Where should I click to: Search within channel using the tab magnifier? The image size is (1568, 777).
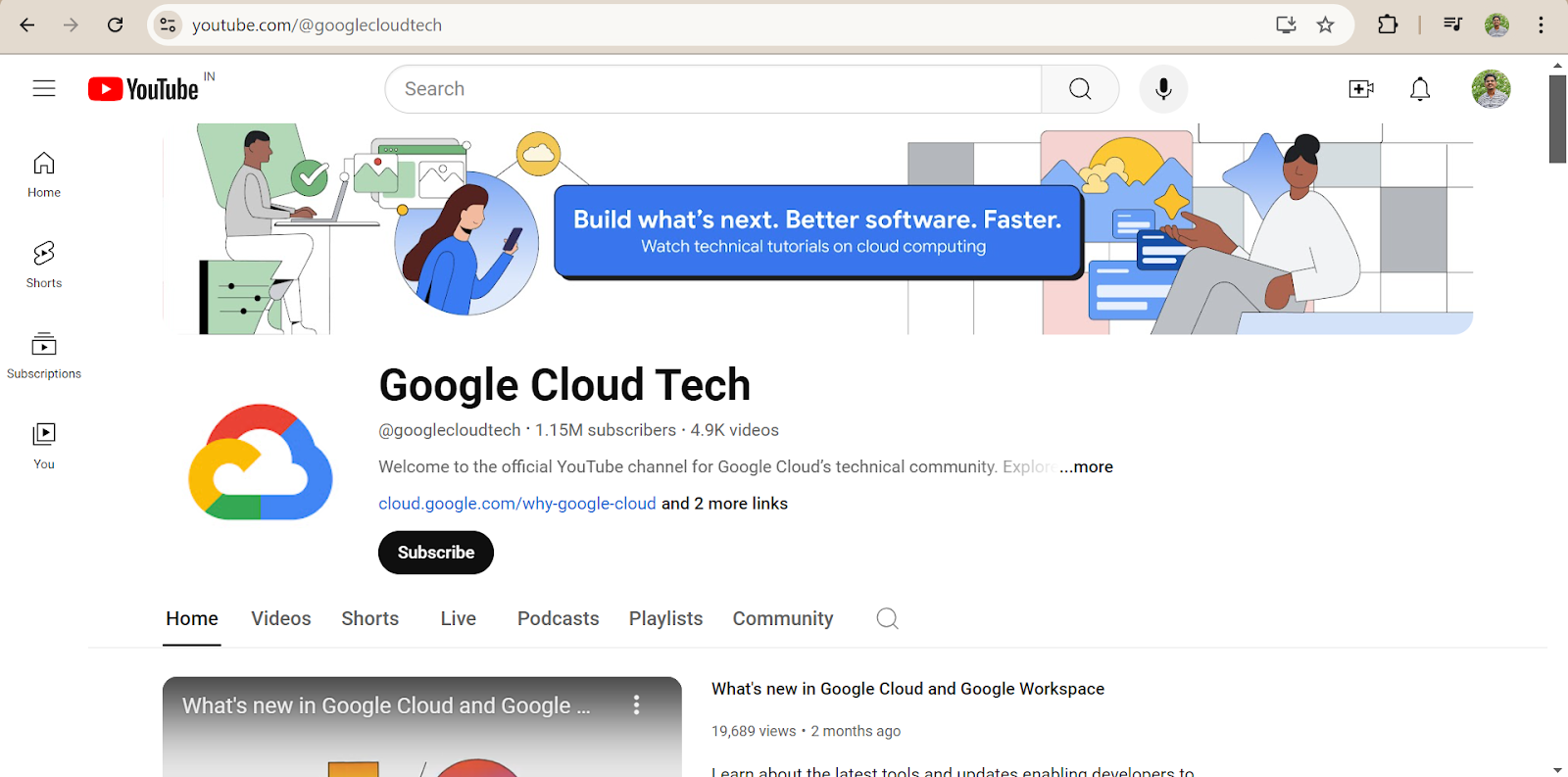(x=887, y=618)
